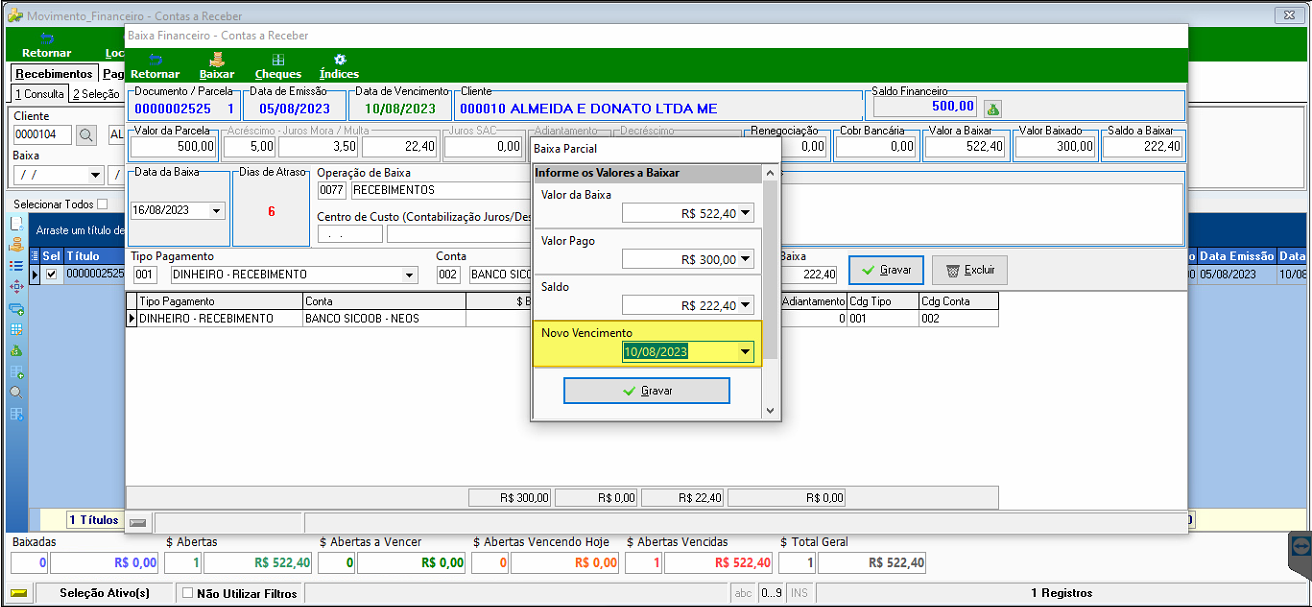The image size is (1312, 607).
Task: Toggle the Selecionar Todos checkbox
Action: pyautogui.click(x=102, y=204)
